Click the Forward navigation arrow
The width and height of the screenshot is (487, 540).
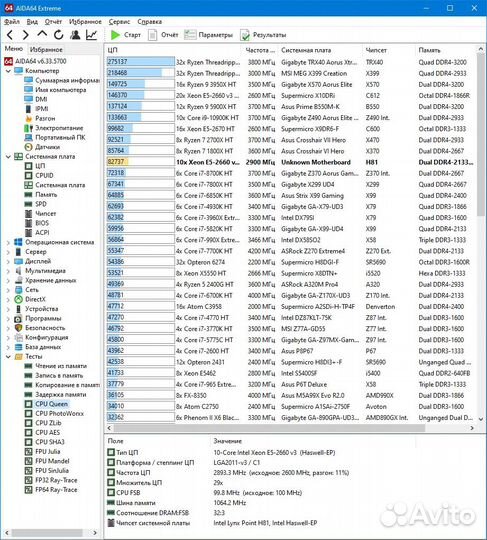click(25, 35)
